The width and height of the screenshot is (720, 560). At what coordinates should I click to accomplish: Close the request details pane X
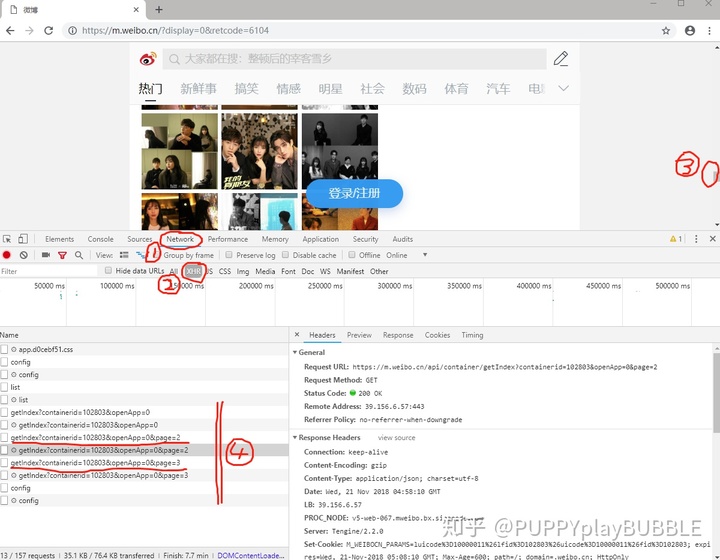[297, 335]
